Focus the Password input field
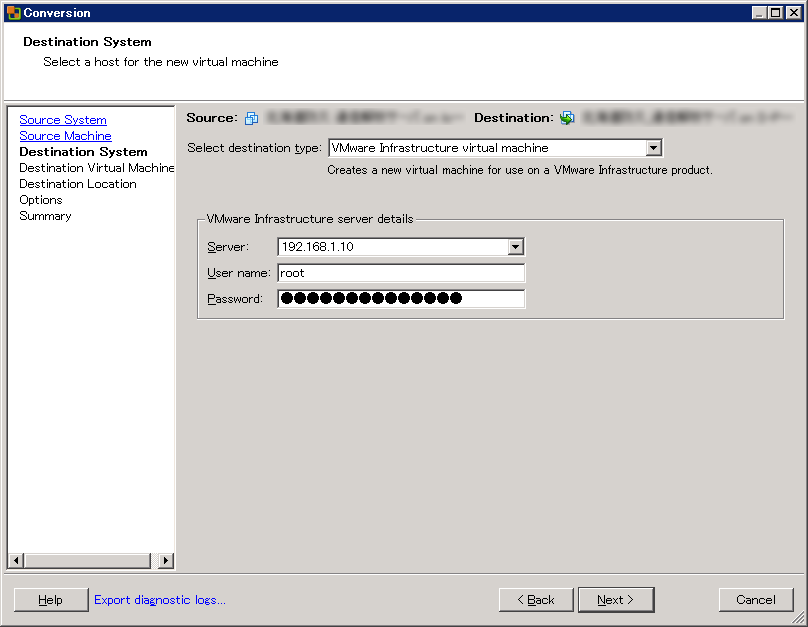 coord(400,299)
